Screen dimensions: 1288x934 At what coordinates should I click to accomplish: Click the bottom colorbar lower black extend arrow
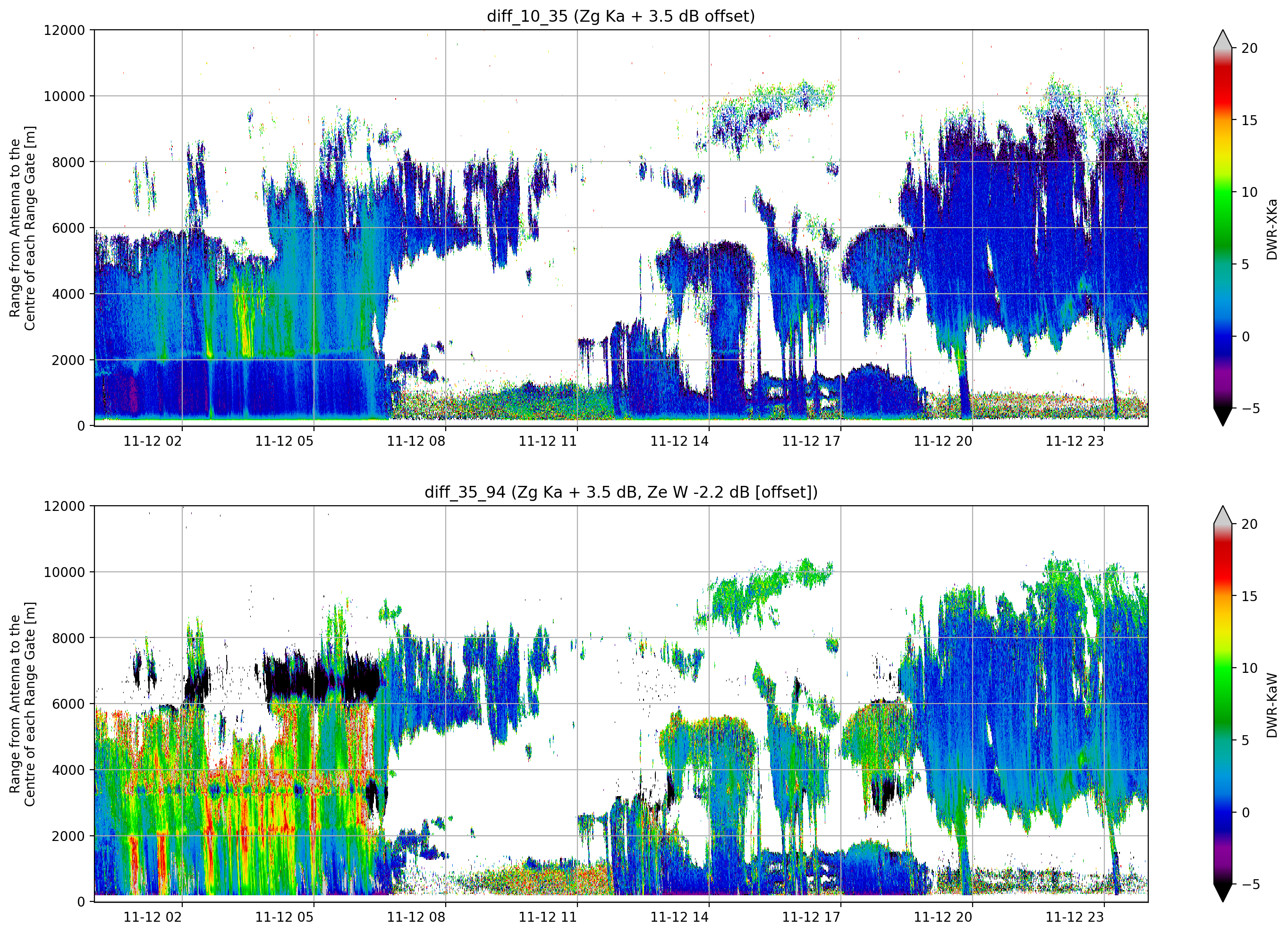[x=1223, y=892]
